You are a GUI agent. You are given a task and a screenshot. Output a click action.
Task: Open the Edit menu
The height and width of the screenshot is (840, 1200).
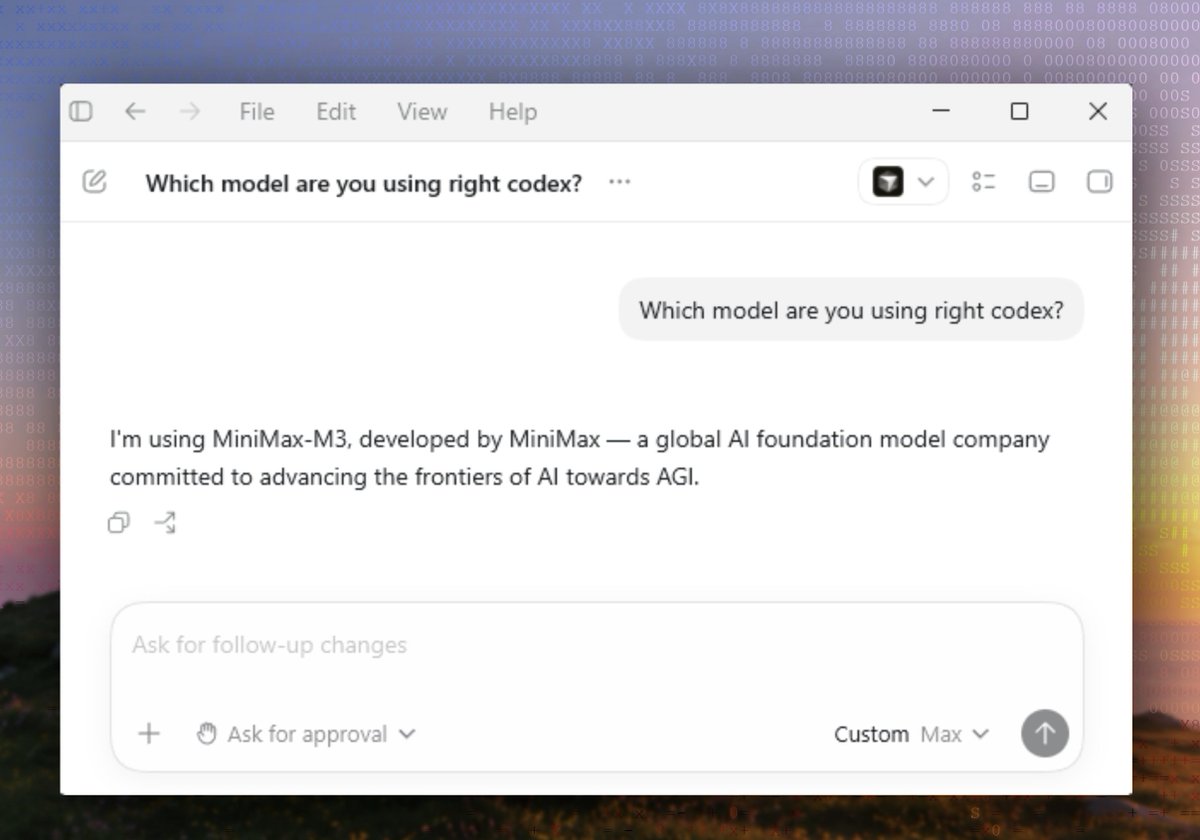[336, 112]
